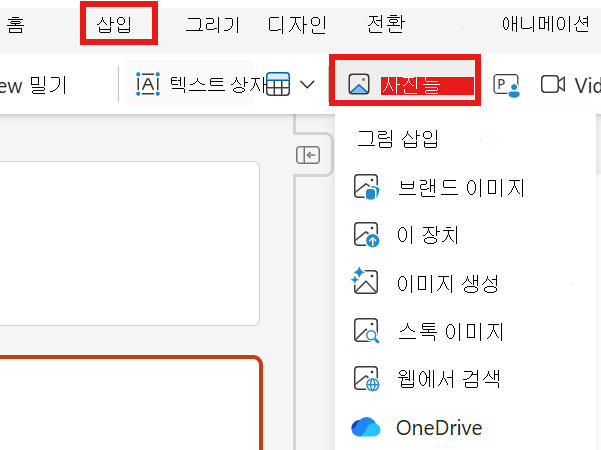This screenshot has width=601, height=450.
Task: Collapse the slide thumbnail pane icon
Action: (x=308, y=155)
